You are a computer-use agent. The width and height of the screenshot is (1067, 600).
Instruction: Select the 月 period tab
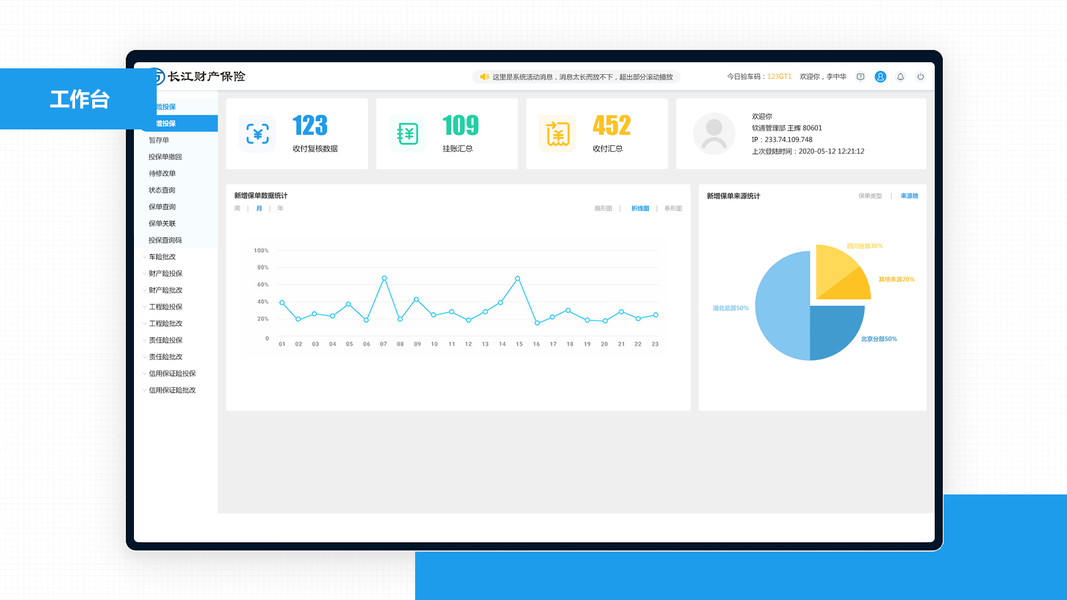click(x=259, y=208)
